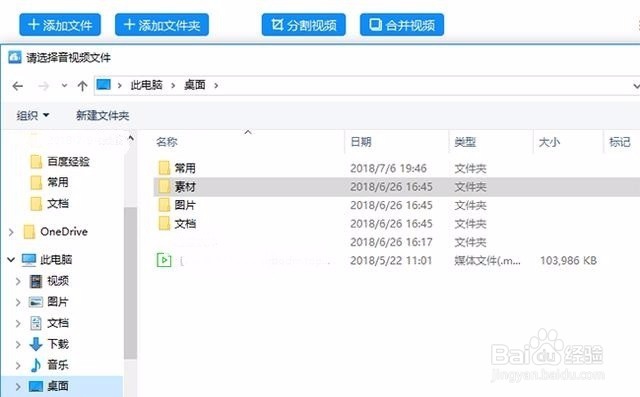Select the 图片 library icon in sidebar
Viewport: 640px width, 397px height.
36,302
